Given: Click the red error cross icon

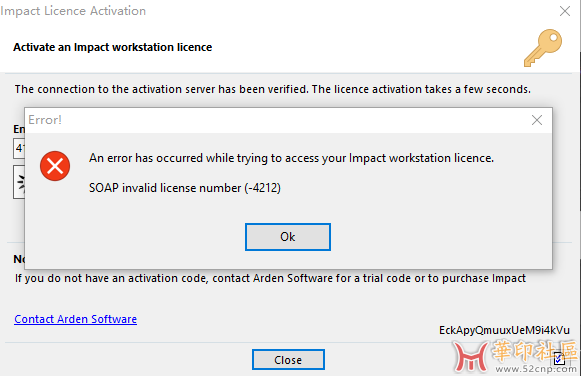Looking at the screenshot, I should 55,166.
